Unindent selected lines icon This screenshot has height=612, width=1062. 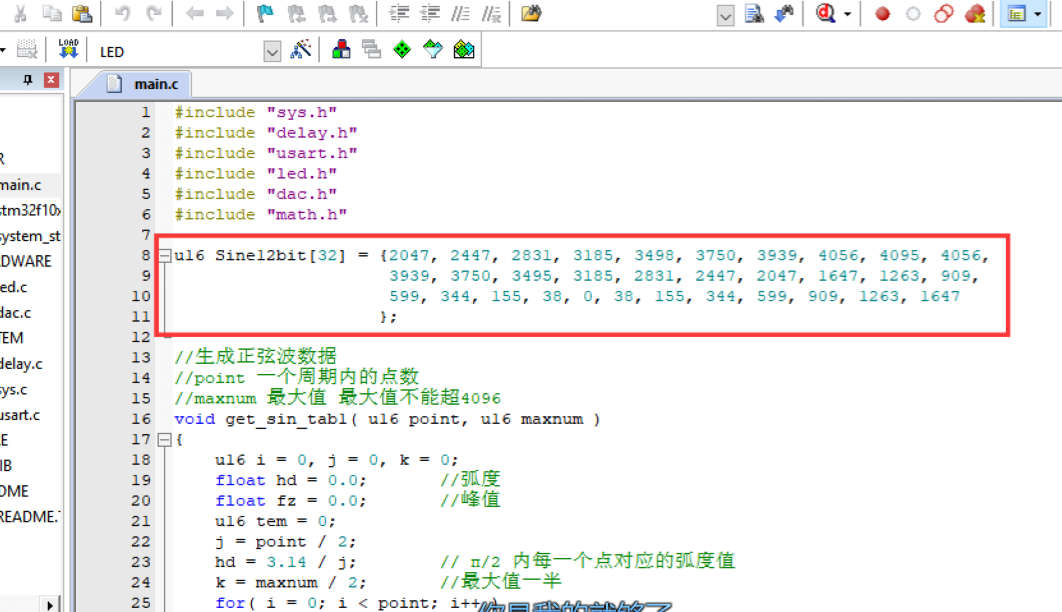pos(429,14)
